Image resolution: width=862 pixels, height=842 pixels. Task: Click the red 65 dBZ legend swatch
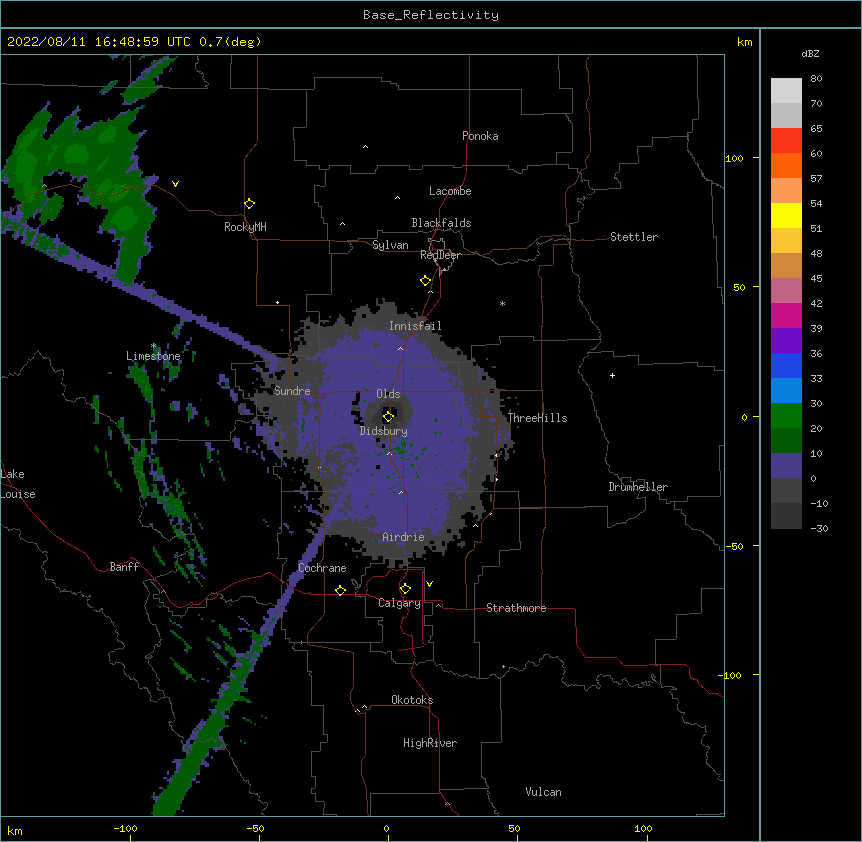coord(786,141)
